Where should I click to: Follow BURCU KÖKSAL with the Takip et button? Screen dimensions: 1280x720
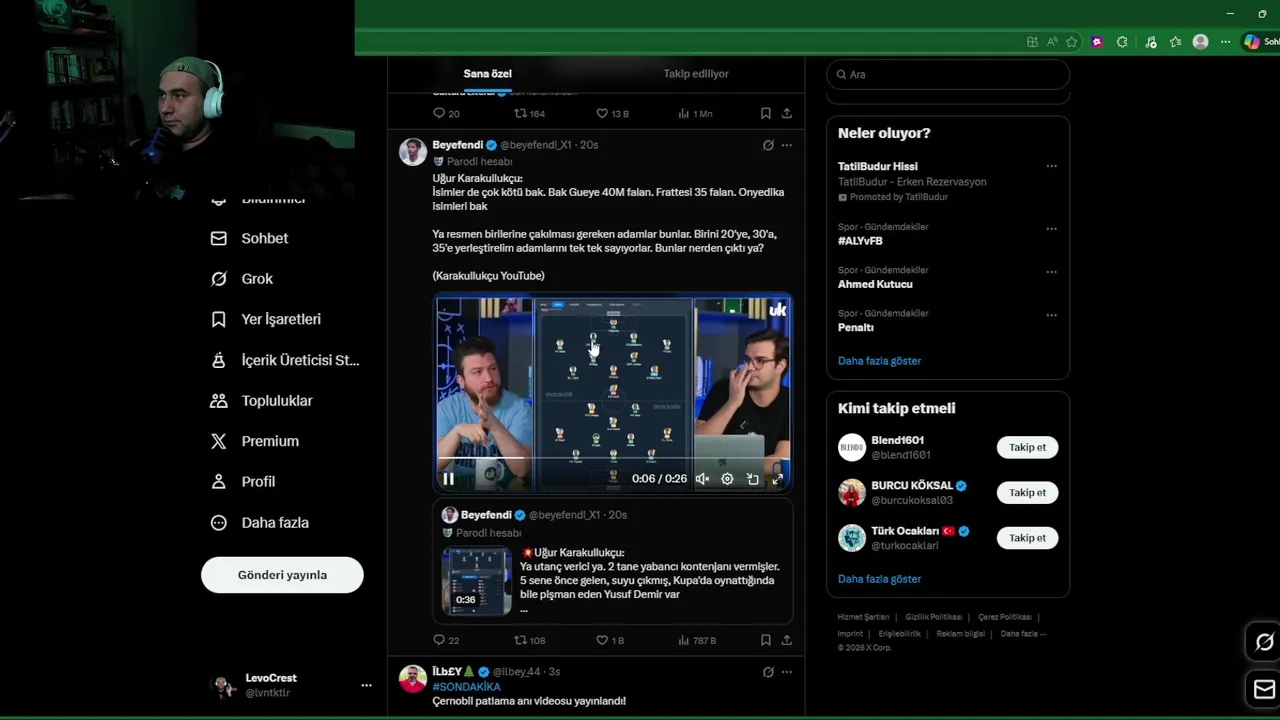point(1027,492)
